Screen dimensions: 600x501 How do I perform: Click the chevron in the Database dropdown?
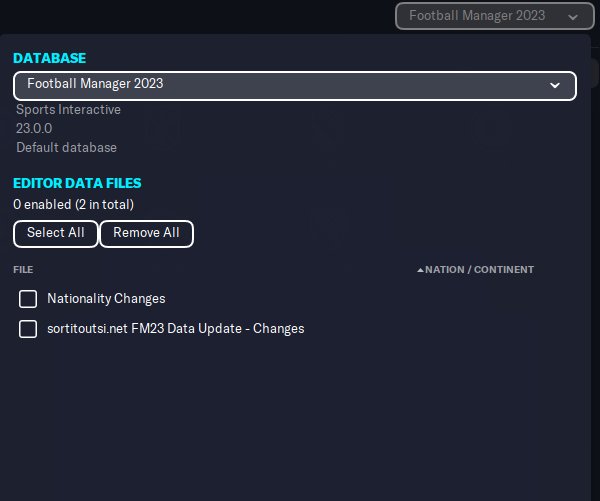point(554,85)
